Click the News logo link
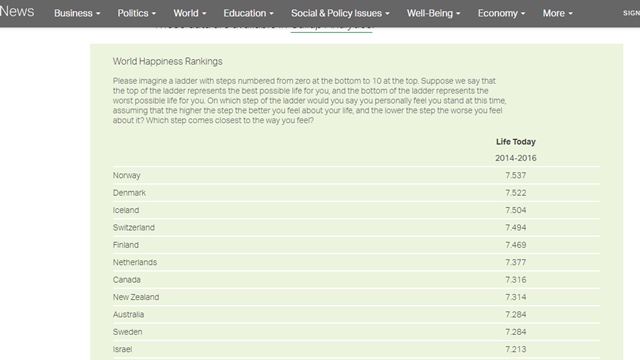640x360 pixels. coord(17,11)
